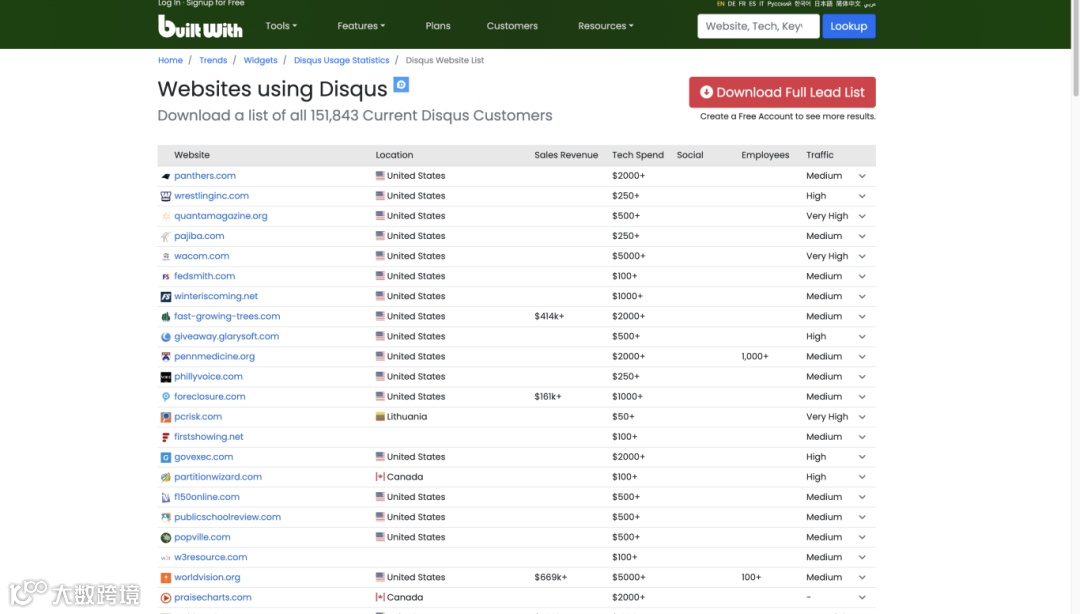Open the Customers page
Image resolution: width=1080 pixels, height=614 pixels.
(x=512, y=25)
